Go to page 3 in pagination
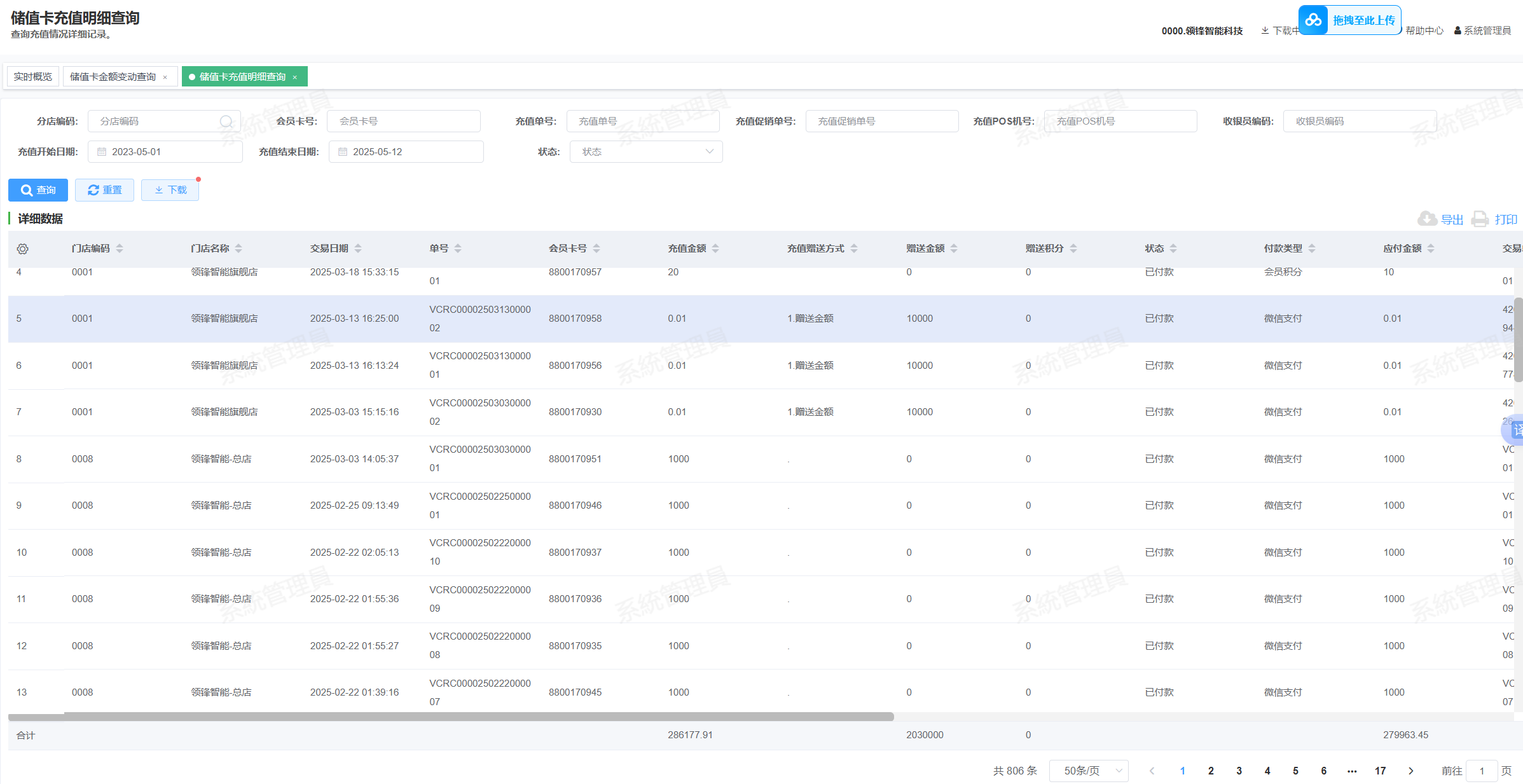 pos(1239,771)
